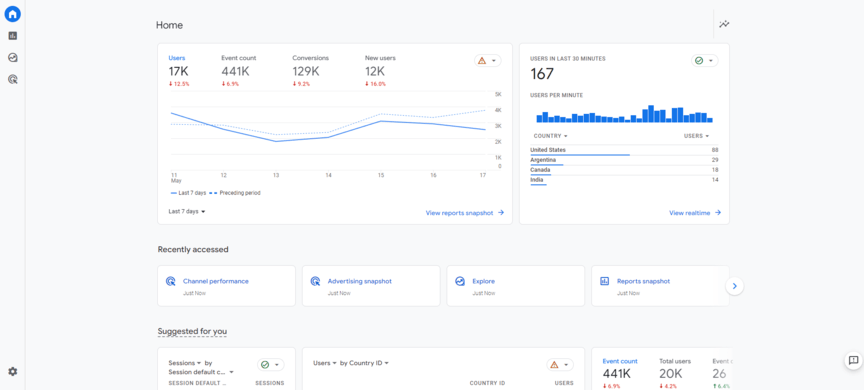The image size is (864, 390).
Task: Open Explore recent link
Action: (x=483, y=281)
